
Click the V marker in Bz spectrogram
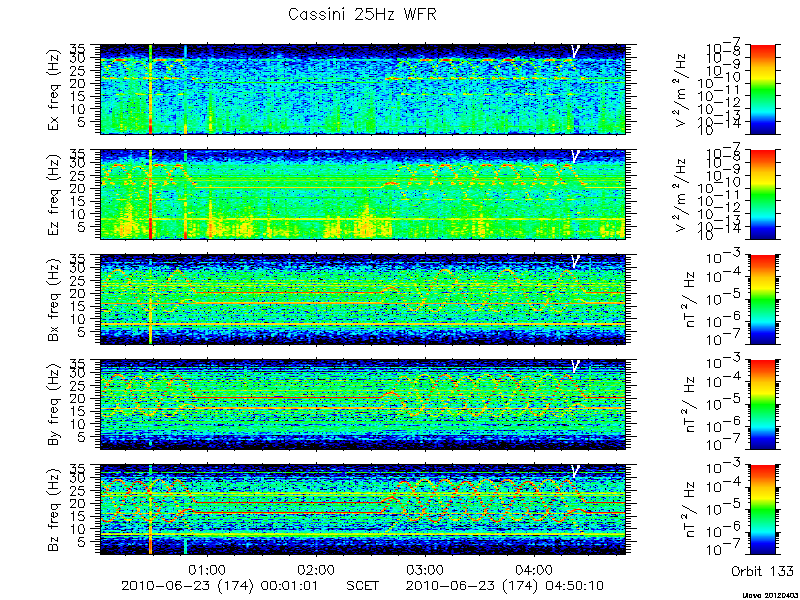(575, 471)
